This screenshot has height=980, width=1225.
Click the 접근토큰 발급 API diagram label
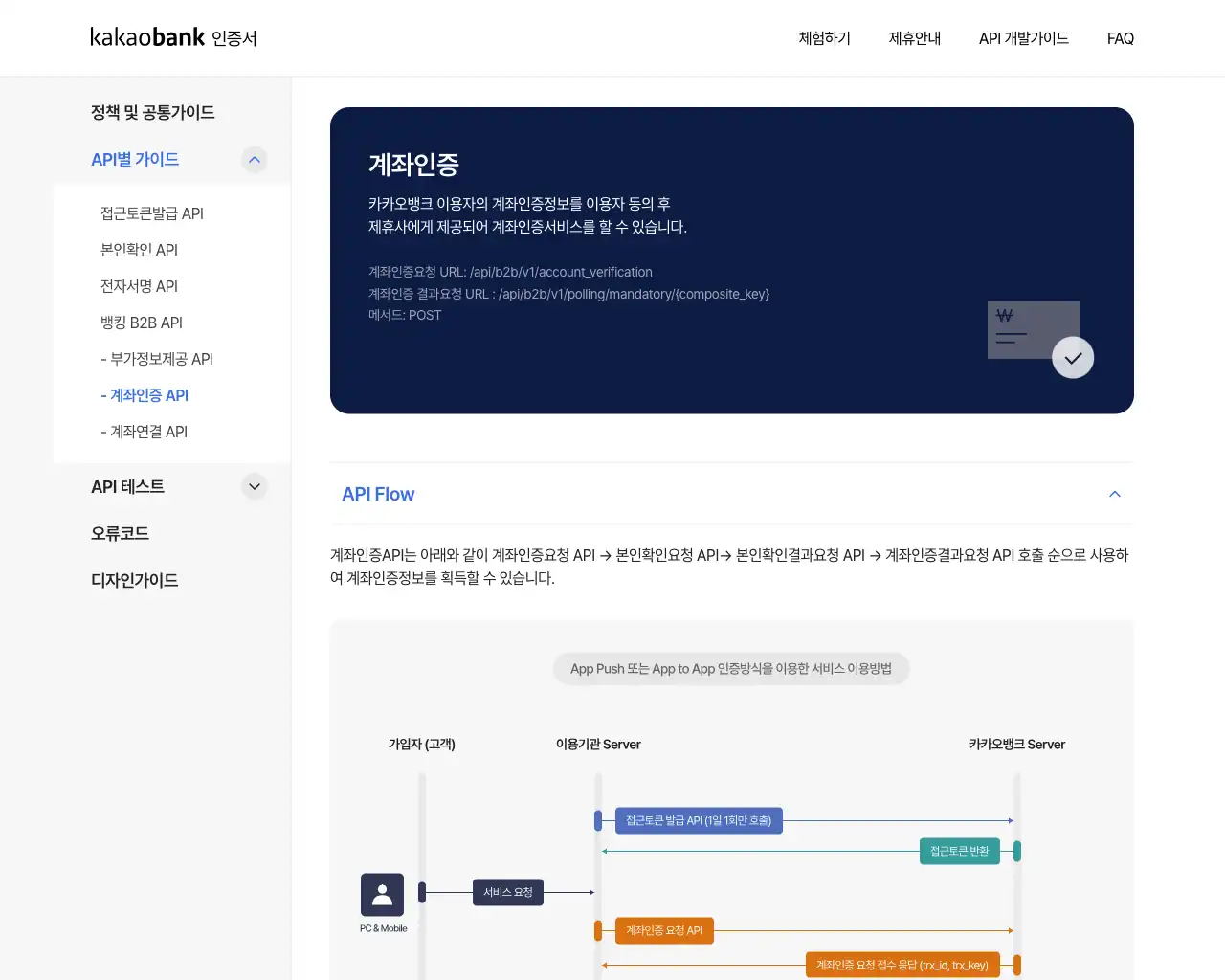click(x=698, y=820)
